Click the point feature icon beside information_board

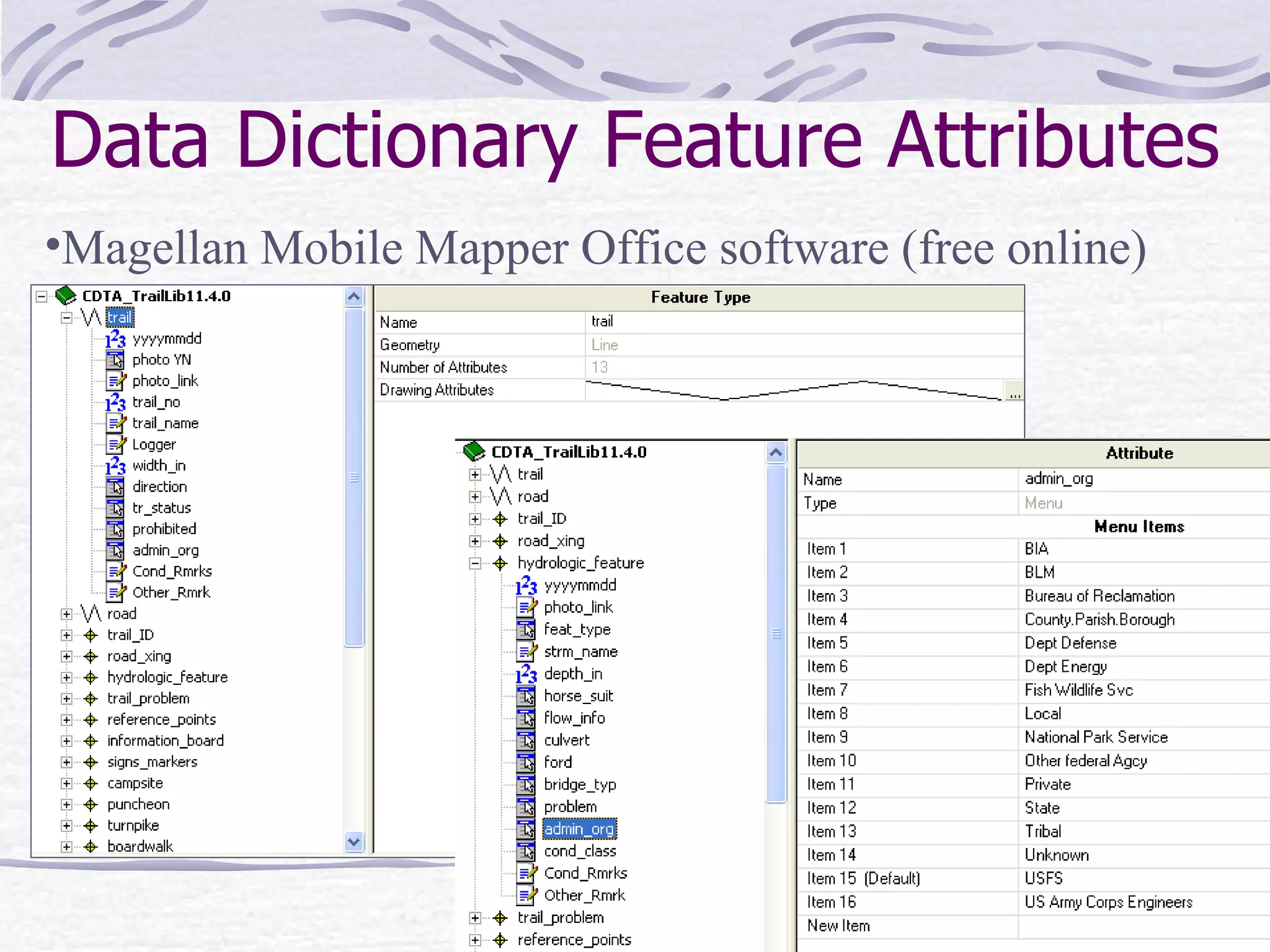91,741
